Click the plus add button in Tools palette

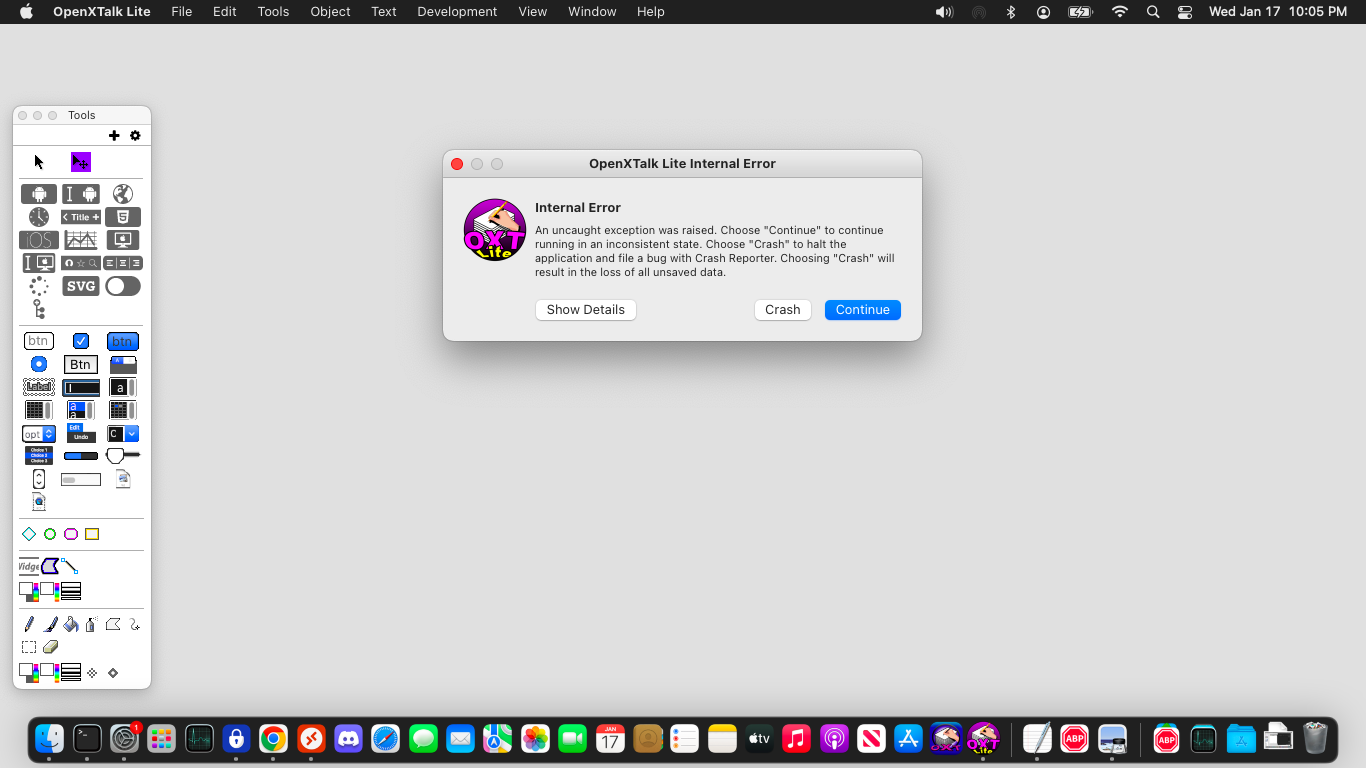pos(114,136)
